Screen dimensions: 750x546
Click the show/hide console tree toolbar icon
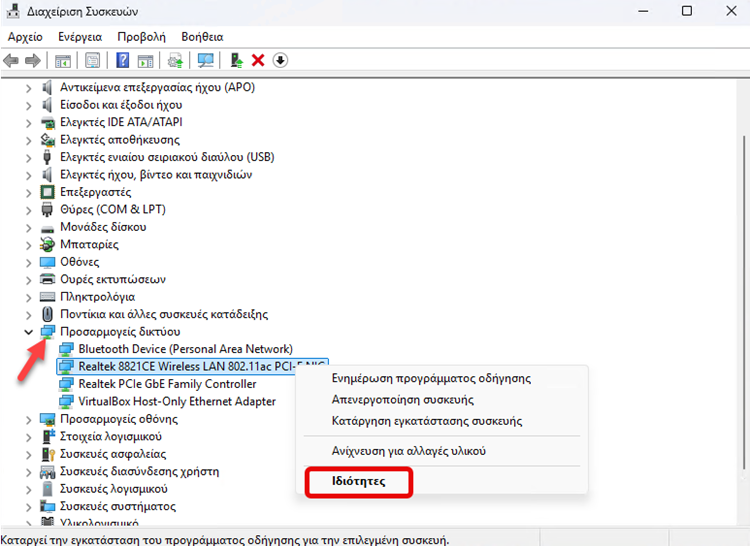click(x=63, y=60)
